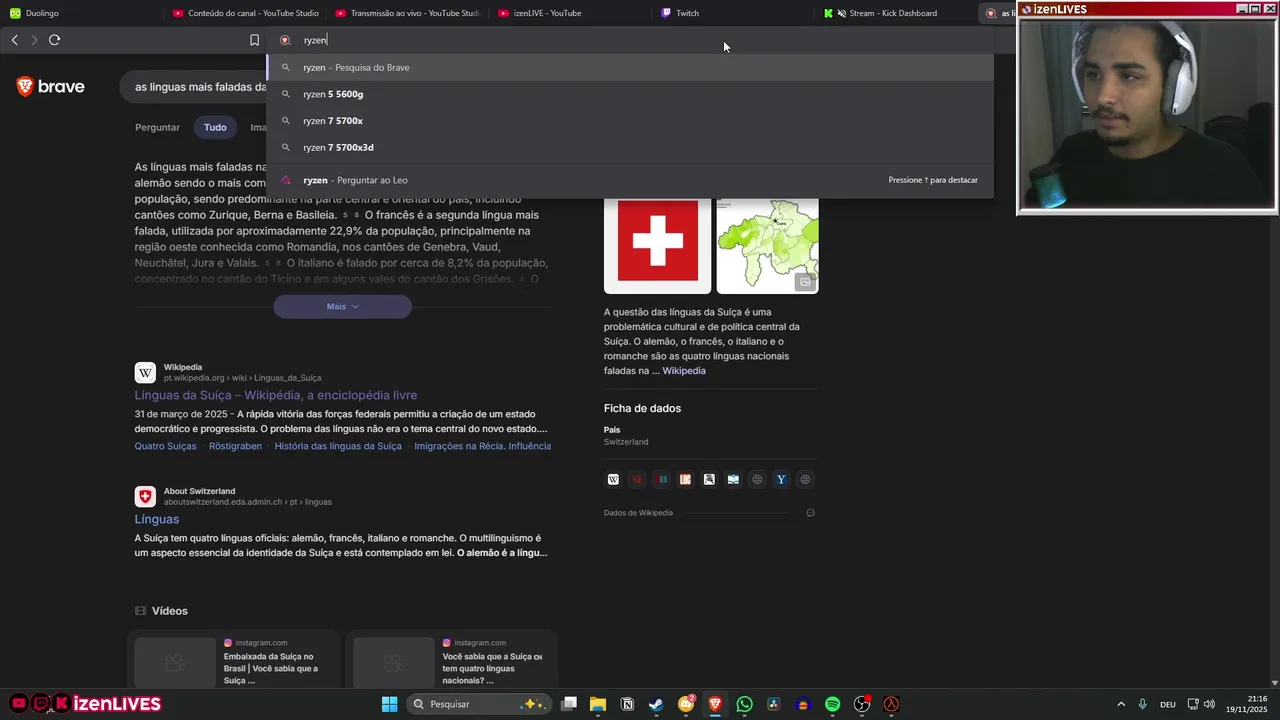1280x720 pixels.
Task: Go back with the browser back arrow
Action: tap(14, 40)
